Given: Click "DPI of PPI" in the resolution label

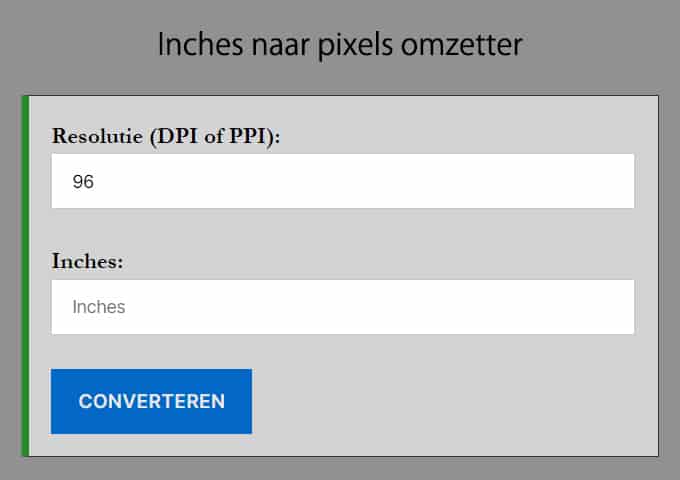Looking at the screenshot, I should point(210,137).
